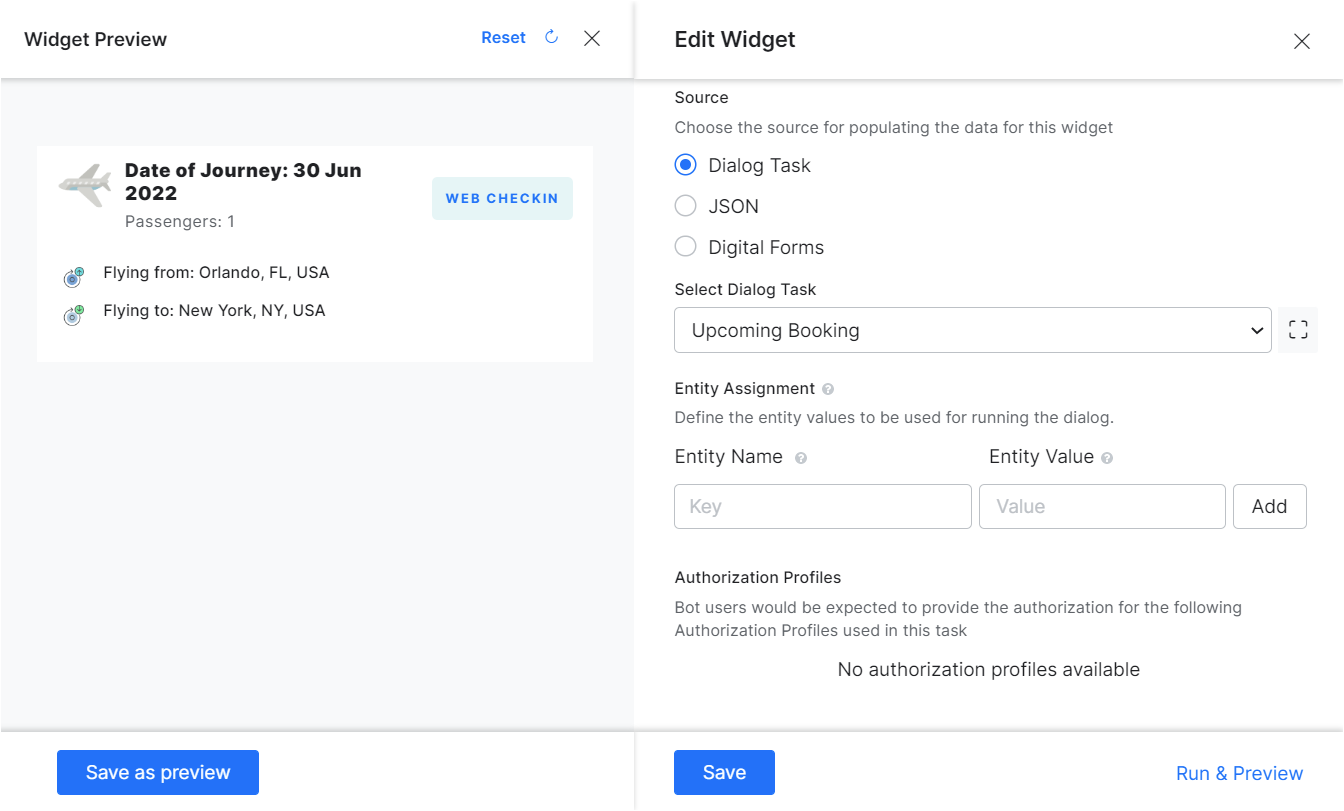Choose Digital Forms source option
Viewport: 1344px width, 811px height.
tap(685, 247)
